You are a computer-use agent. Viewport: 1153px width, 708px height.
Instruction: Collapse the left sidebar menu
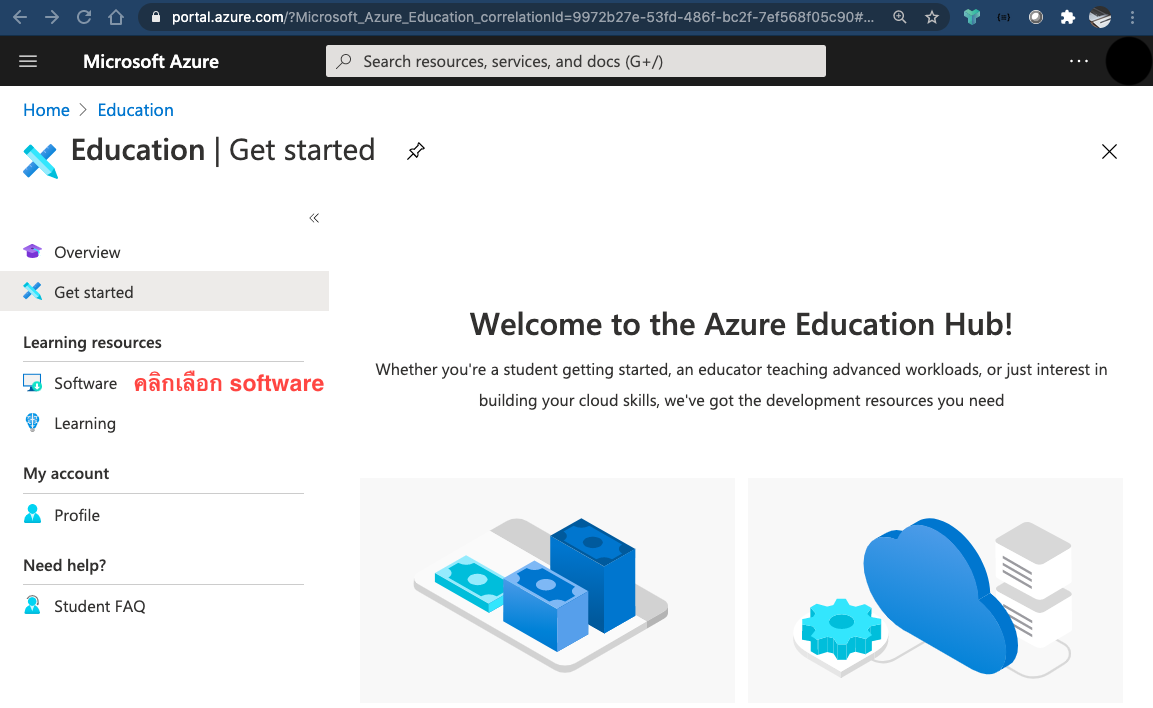314,218
